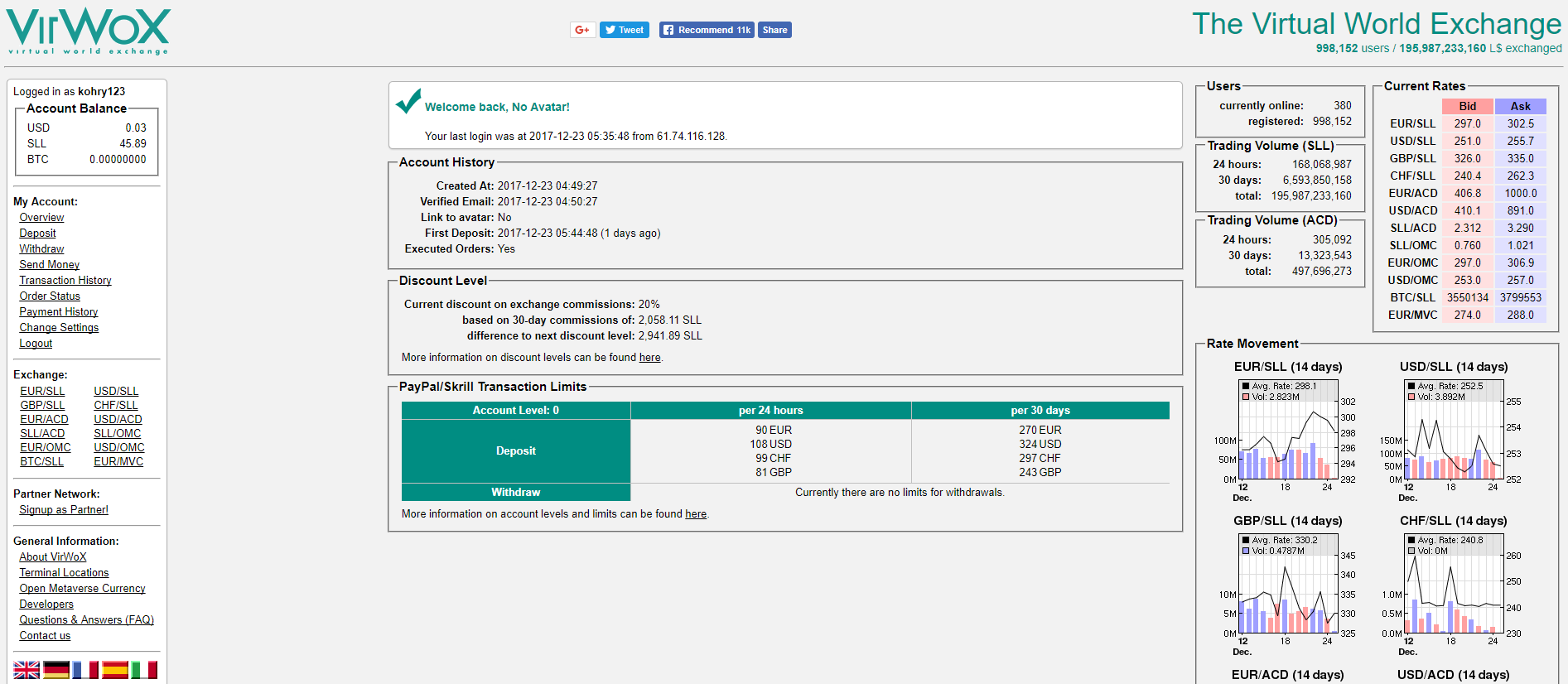Open CHF/SLL exchange in sidebar
1568x684 pixels.
coord(116,406)
